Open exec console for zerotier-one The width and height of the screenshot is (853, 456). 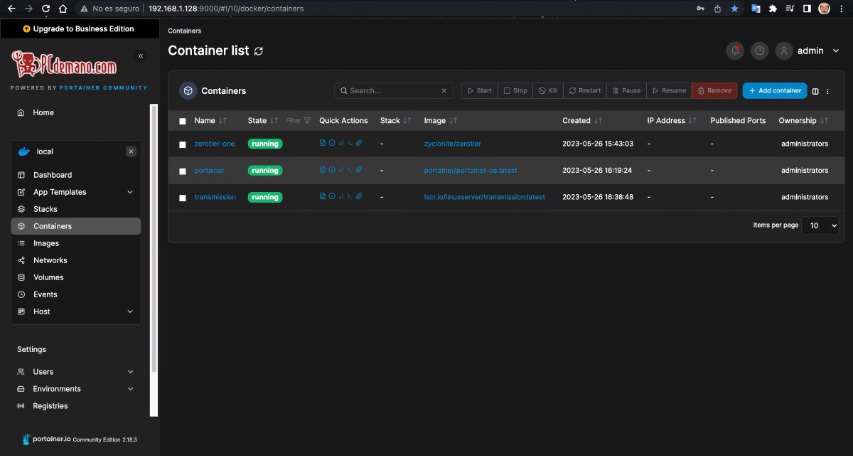coord(350,143)
